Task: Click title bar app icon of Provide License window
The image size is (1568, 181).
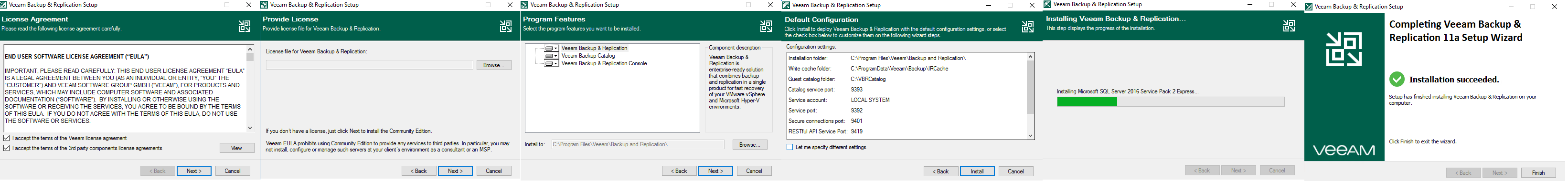Action: tap(264, 5)
